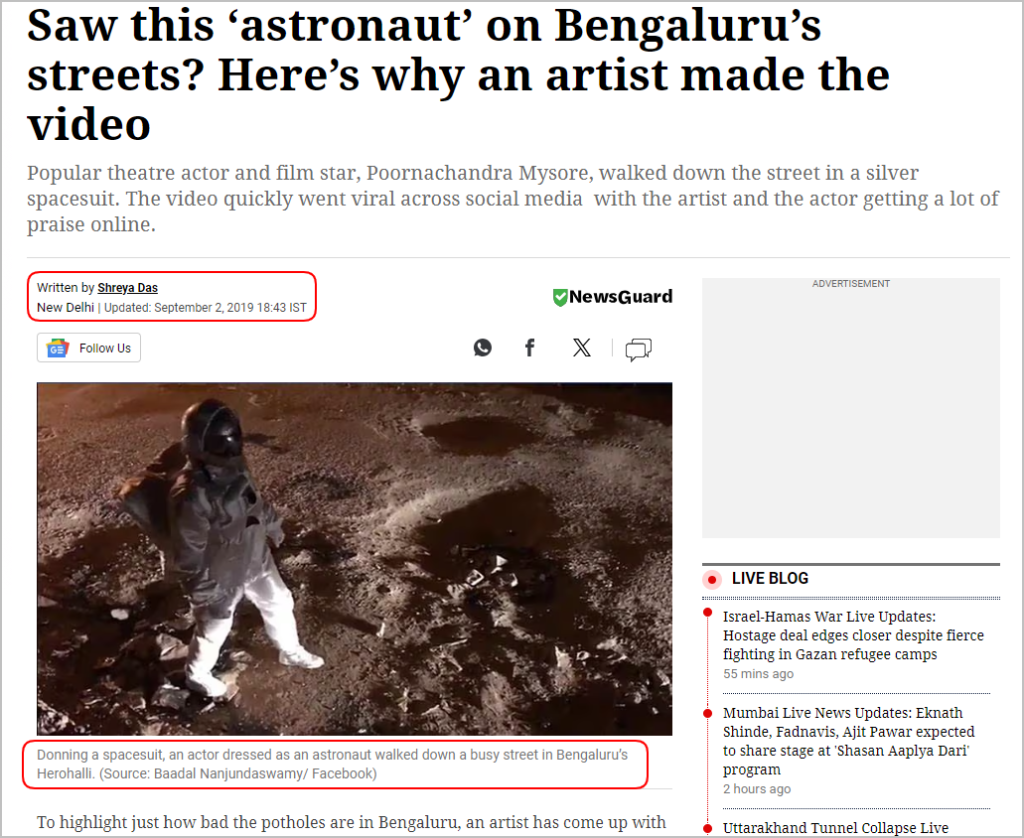Open the comments speech bubble icon
1024x838 pixels.
click(638, 349)
